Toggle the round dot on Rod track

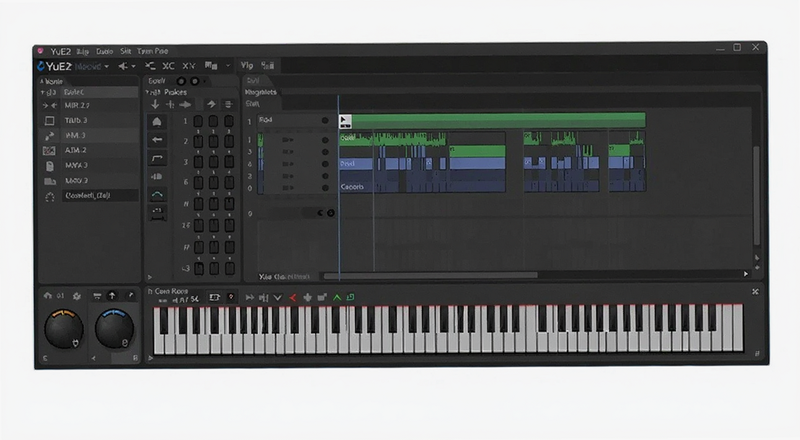coord(325,120)
